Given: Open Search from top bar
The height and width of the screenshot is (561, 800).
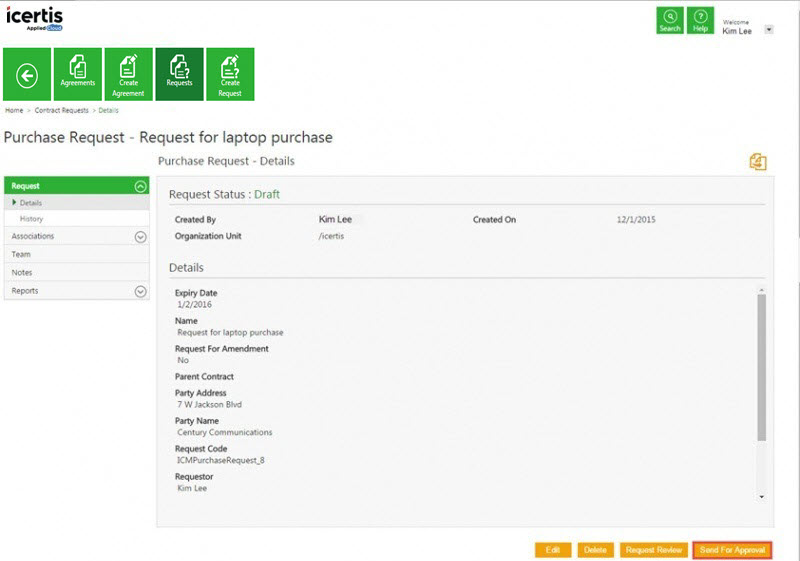Looking at the screenshot, I should [670, 21].
